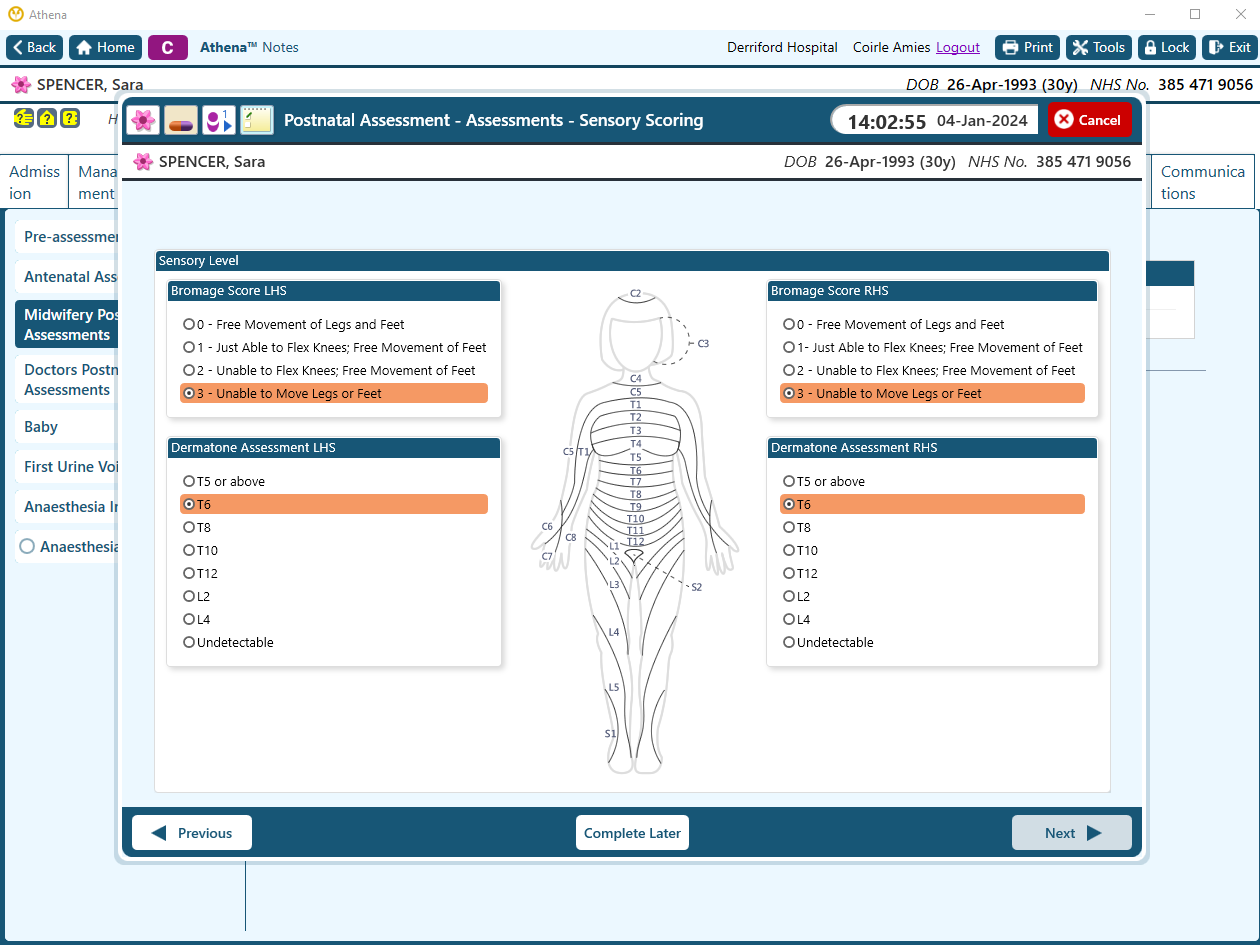Image resolution: width=1260 pixels, height=945 pixels.
Task: Select Bromage RHS 1- Just Able to Flex Knees
Action: point(932,347)
